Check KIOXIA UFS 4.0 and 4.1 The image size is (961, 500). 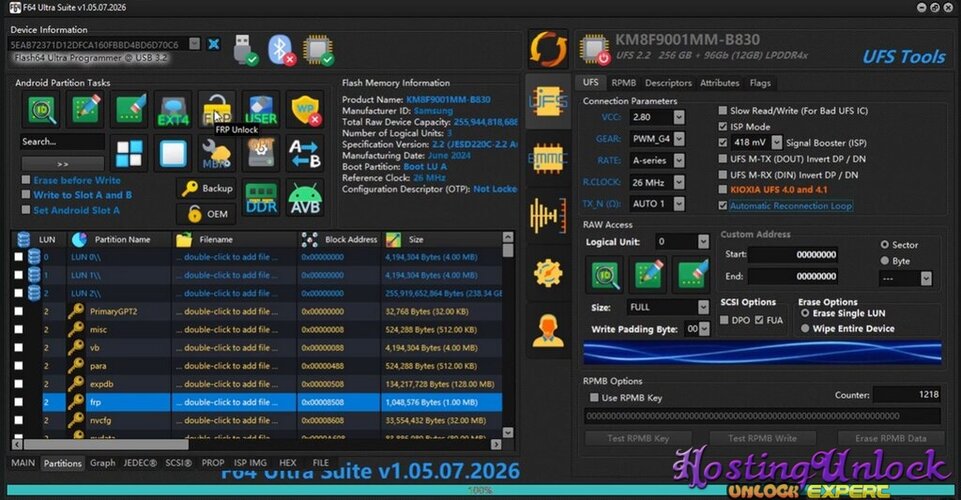(x=723, y=189)
